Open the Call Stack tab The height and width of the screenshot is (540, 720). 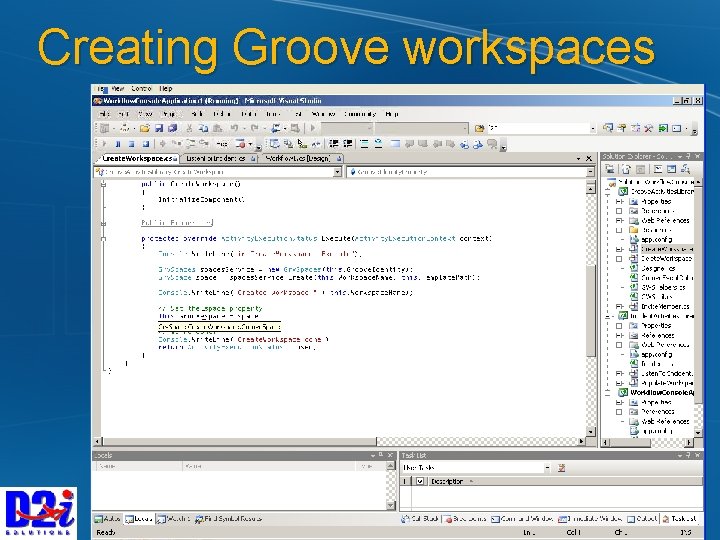click(x=420, y=519)
